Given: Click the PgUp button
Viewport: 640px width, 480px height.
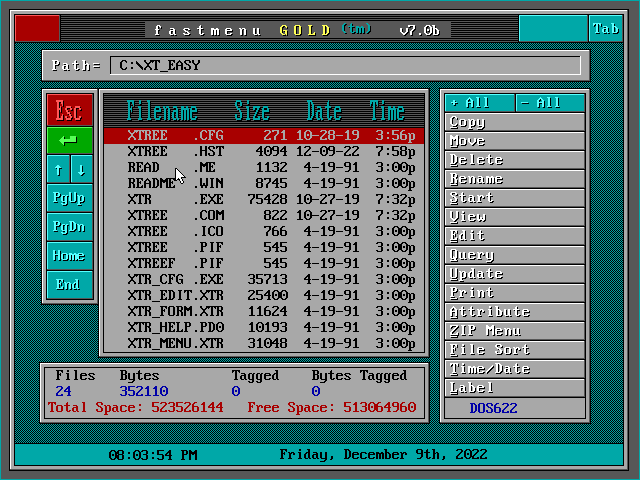Looking at the screenshot, I should [x=70, y=198].
